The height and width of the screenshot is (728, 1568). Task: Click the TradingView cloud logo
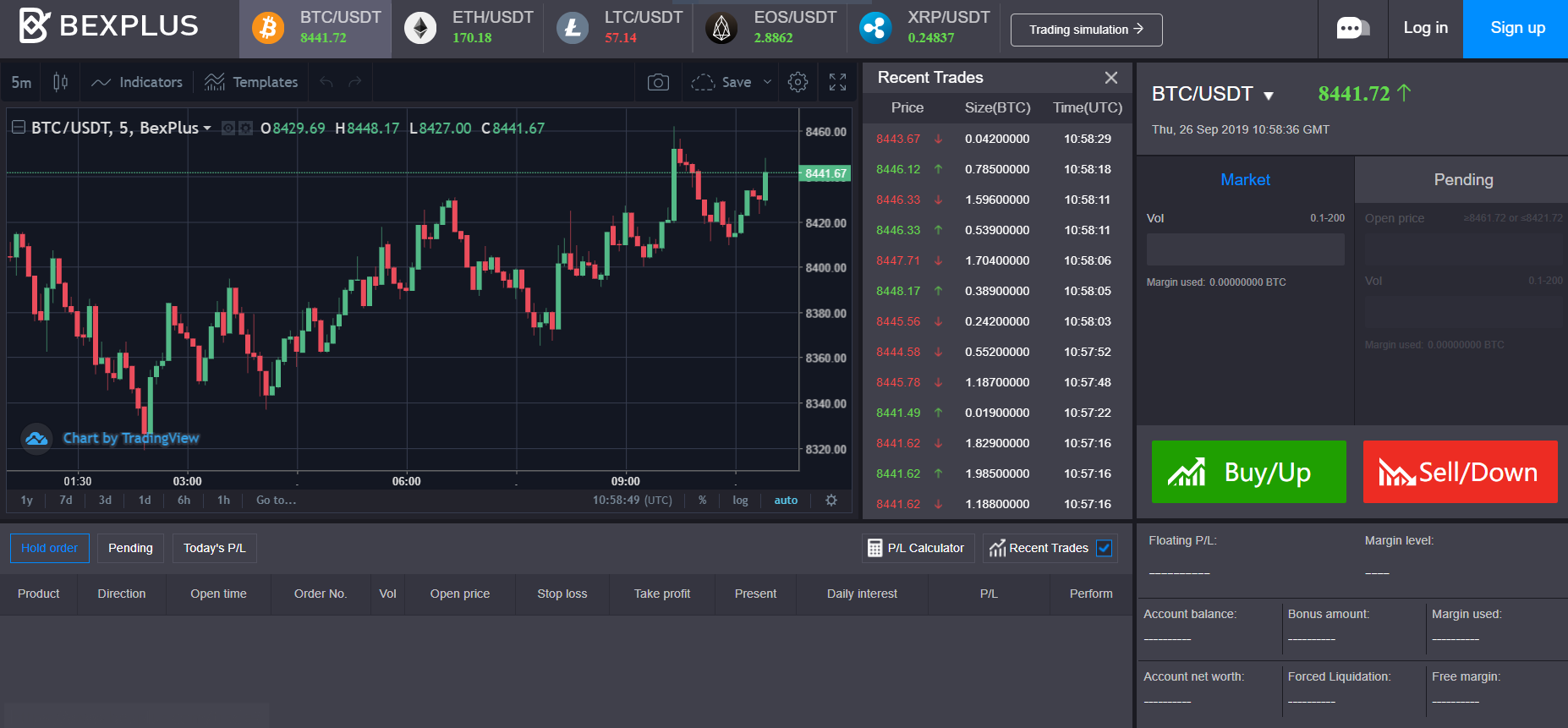pyautogui.click(x=36, y=439)
